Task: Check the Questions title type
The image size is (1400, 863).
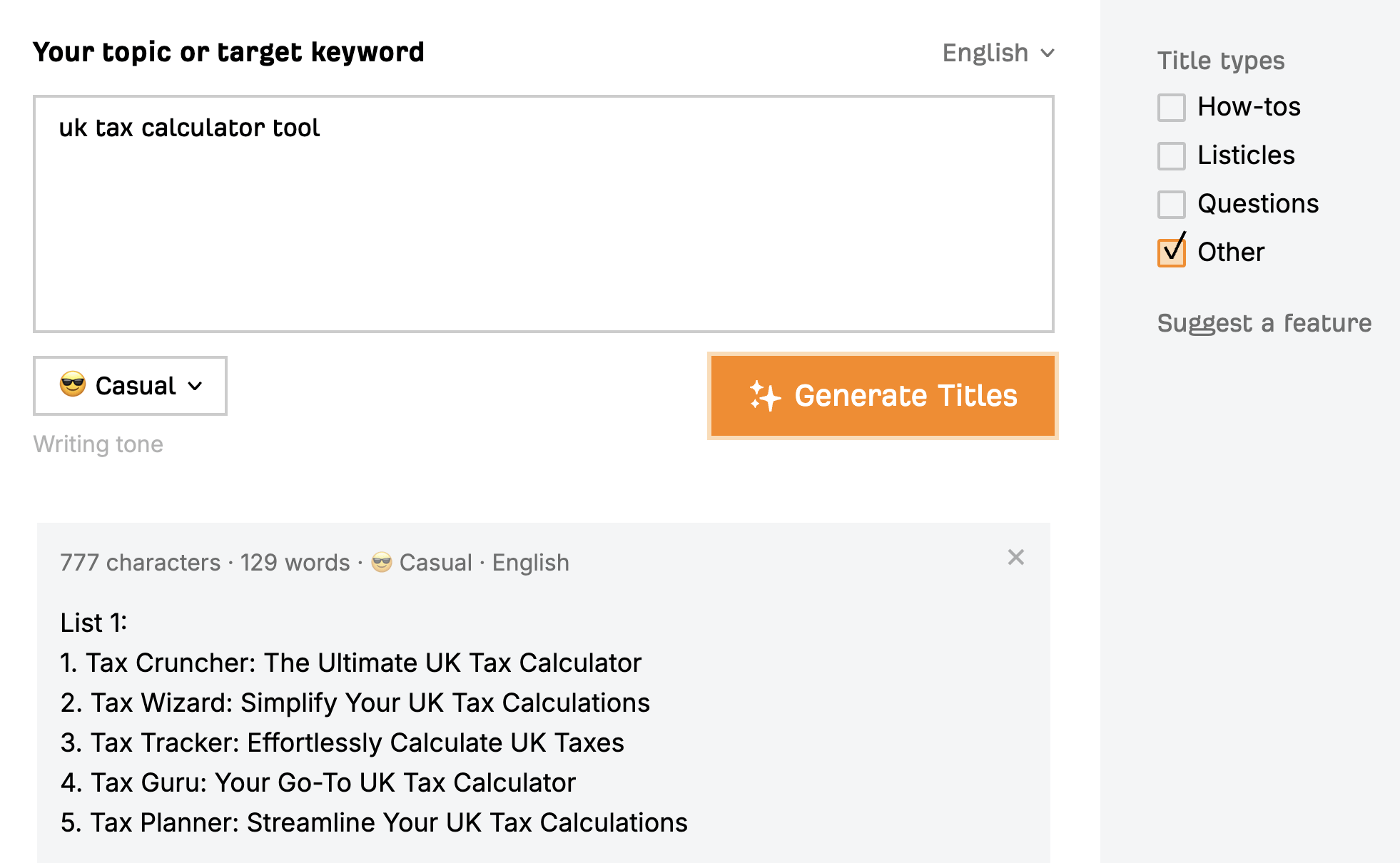Action: pyautogui.click(x=1171, y=204)
